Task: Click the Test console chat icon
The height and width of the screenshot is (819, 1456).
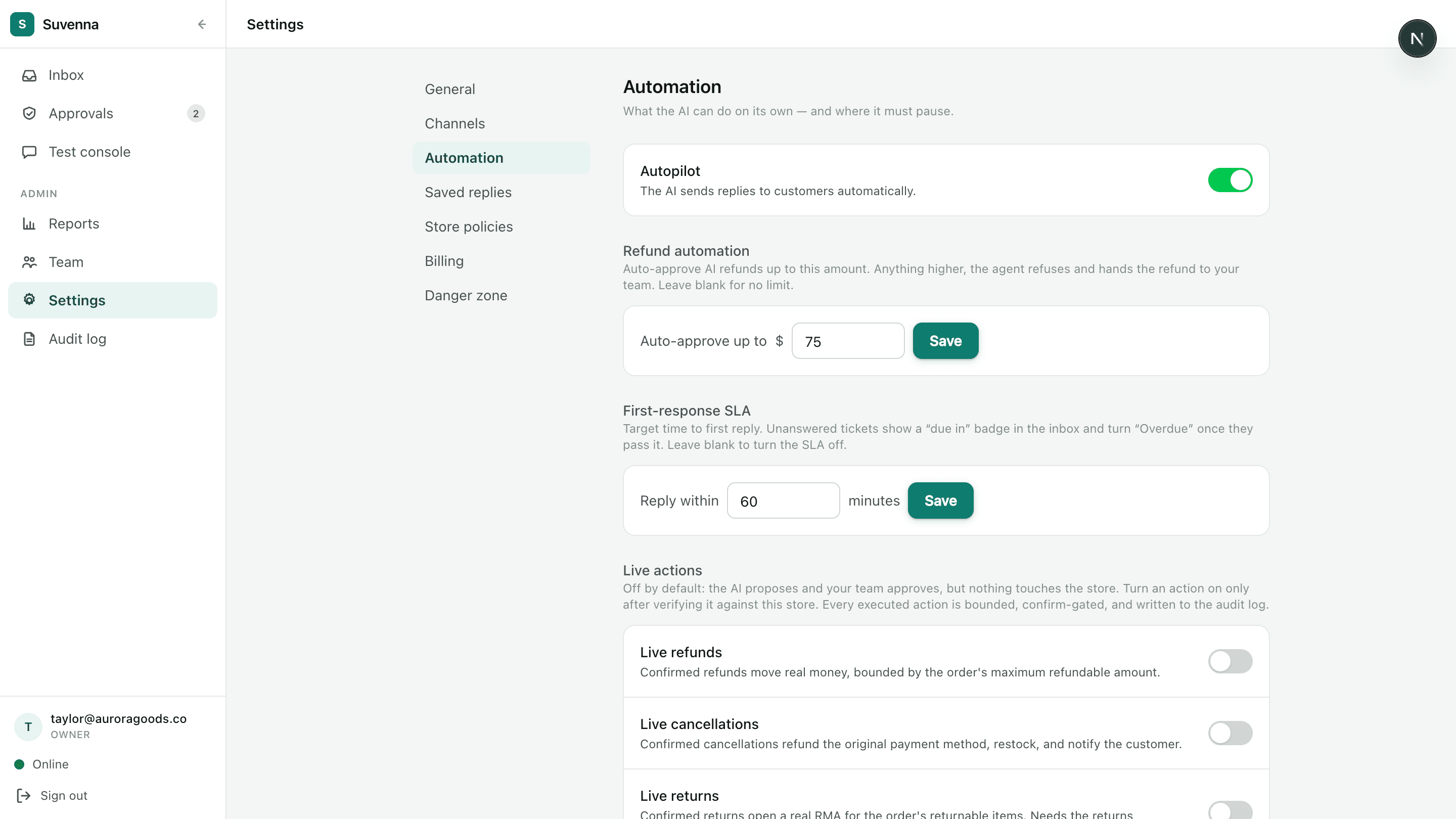Action: [29, 152]
